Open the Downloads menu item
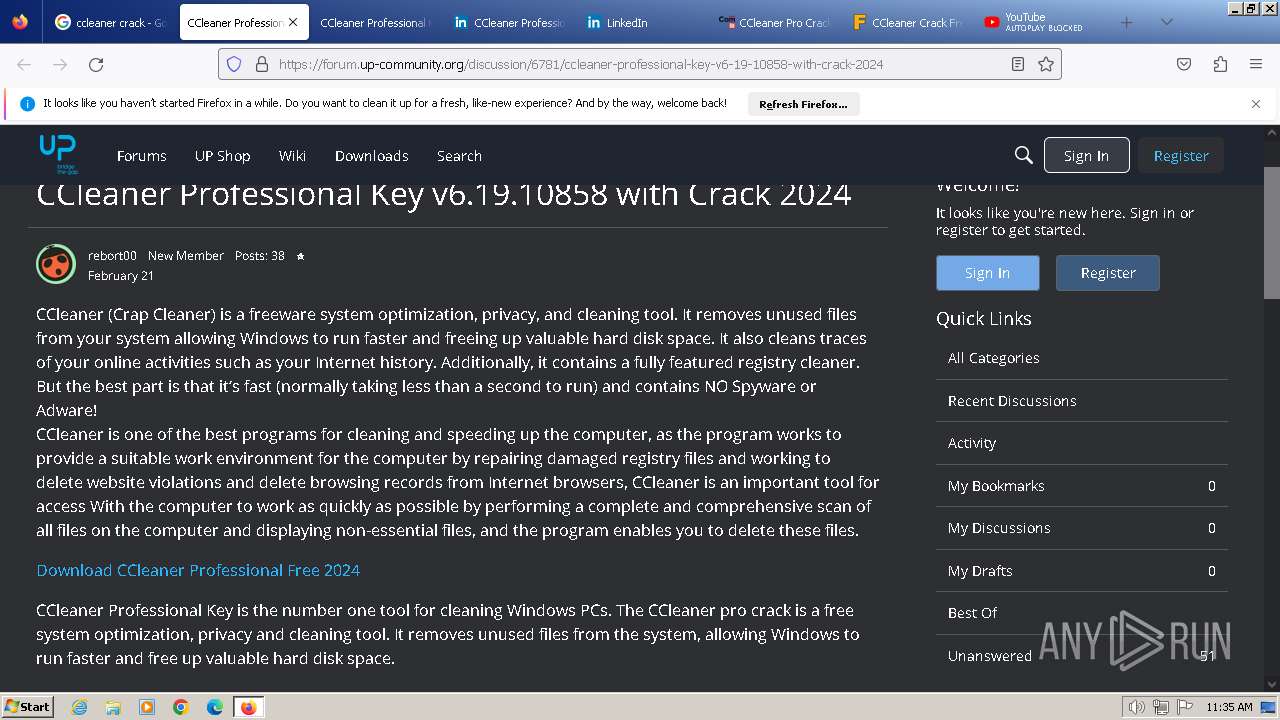The height and width of the screenshot is (720, 1280). tap(371, 155)
